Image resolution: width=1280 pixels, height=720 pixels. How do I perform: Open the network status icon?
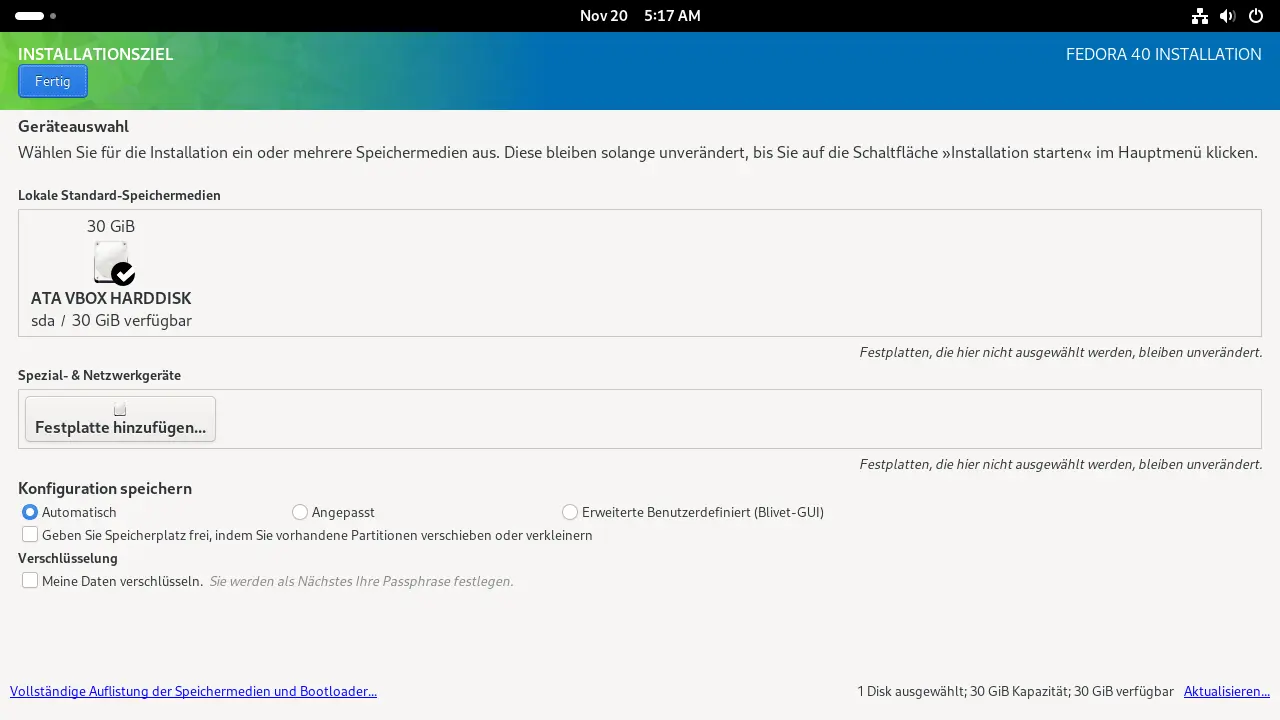tap(1200, 16)
